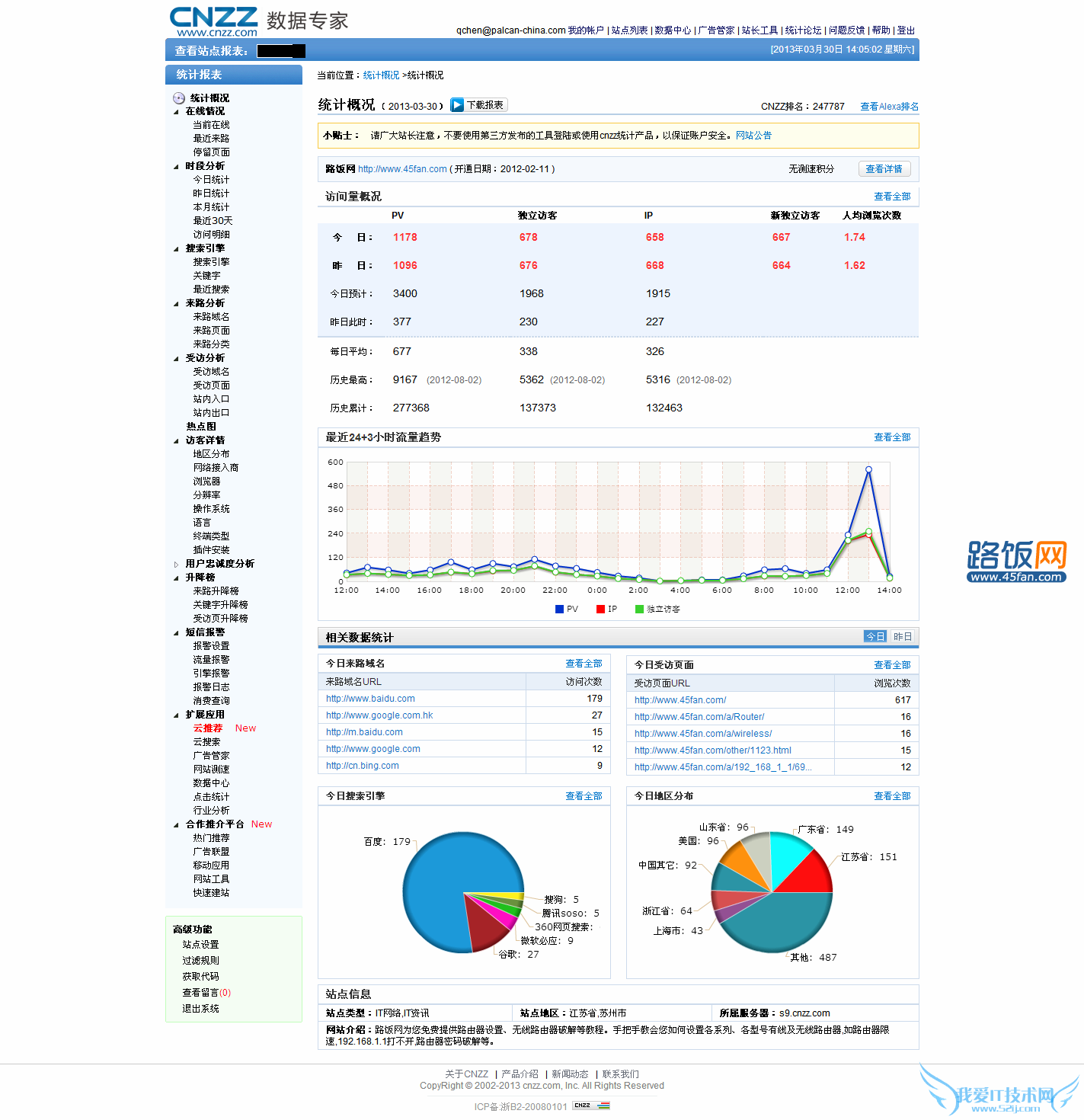Viewport: 1084px width, 1120px height.
Task: Click the PV peak point on the chart
Action: point(868,469)
